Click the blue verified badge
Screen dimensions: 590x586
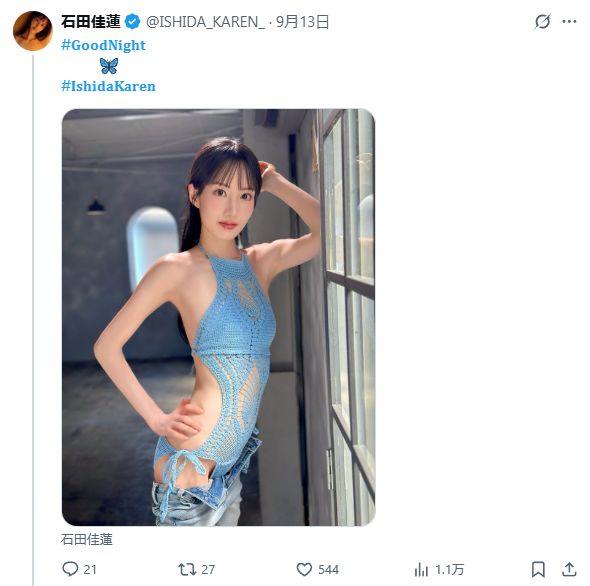tap(132, 22)
